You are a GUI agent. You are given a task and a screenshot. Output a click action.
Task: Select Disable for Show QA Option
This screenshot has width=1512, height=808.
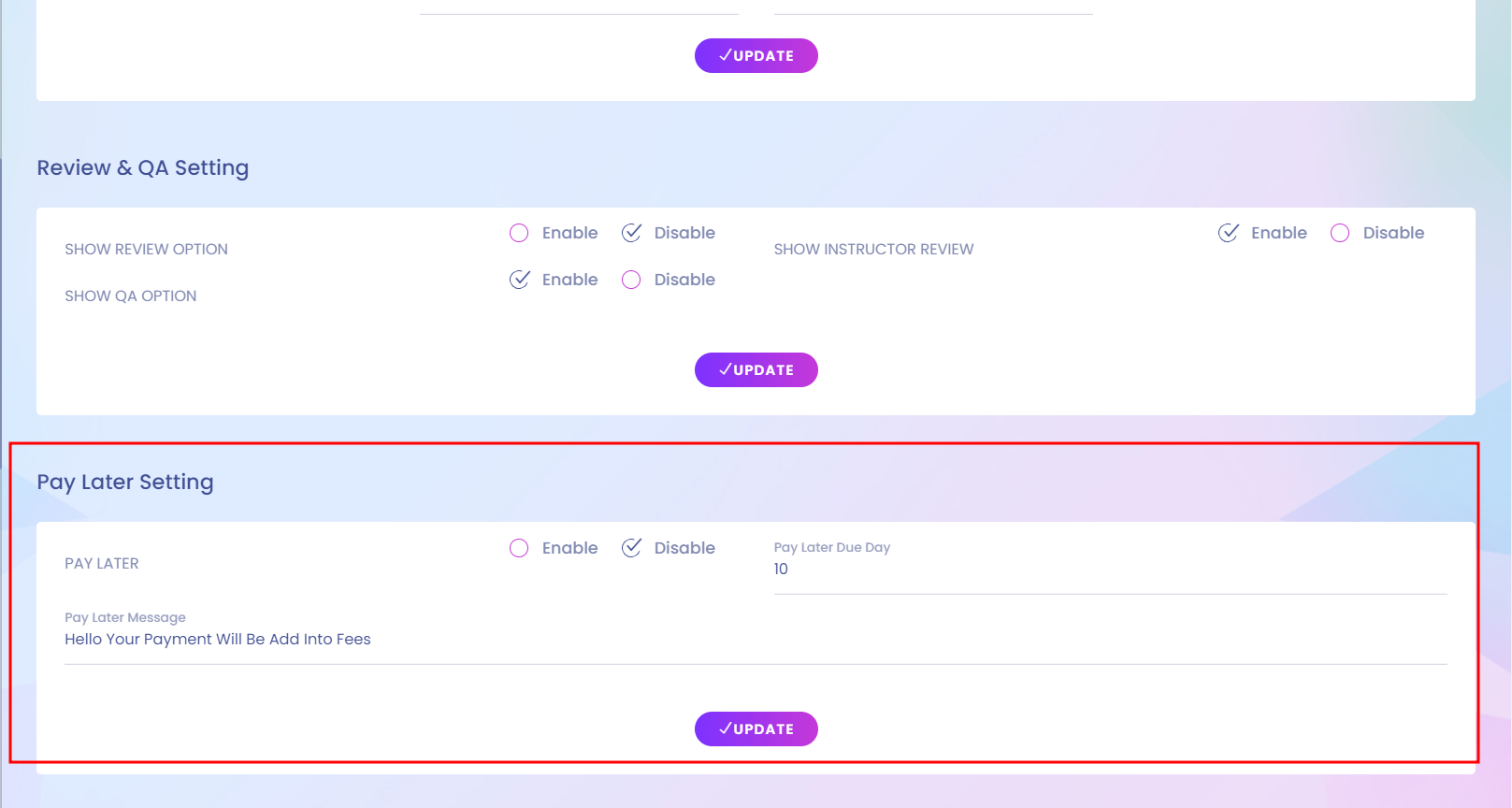point(632,280)
